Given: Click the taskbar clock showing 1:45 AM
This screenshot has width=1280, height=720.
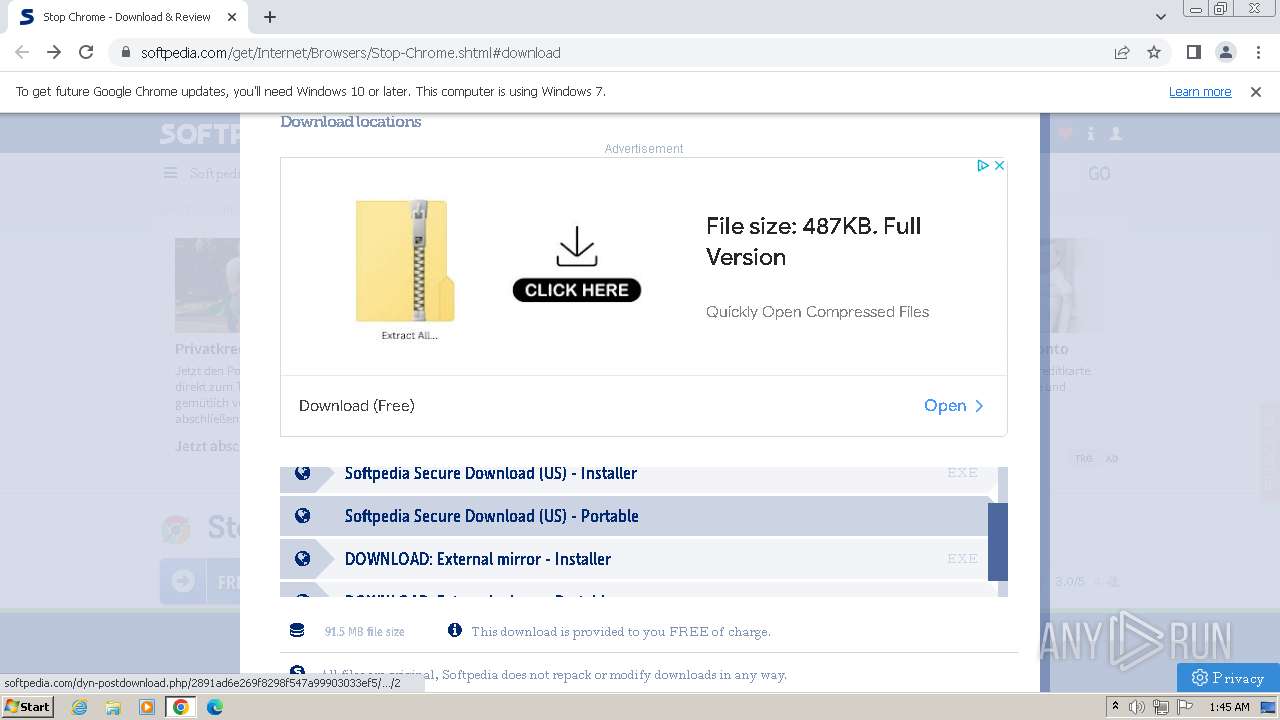Looking at the screenshot, I should click(x=1229, y=707).
